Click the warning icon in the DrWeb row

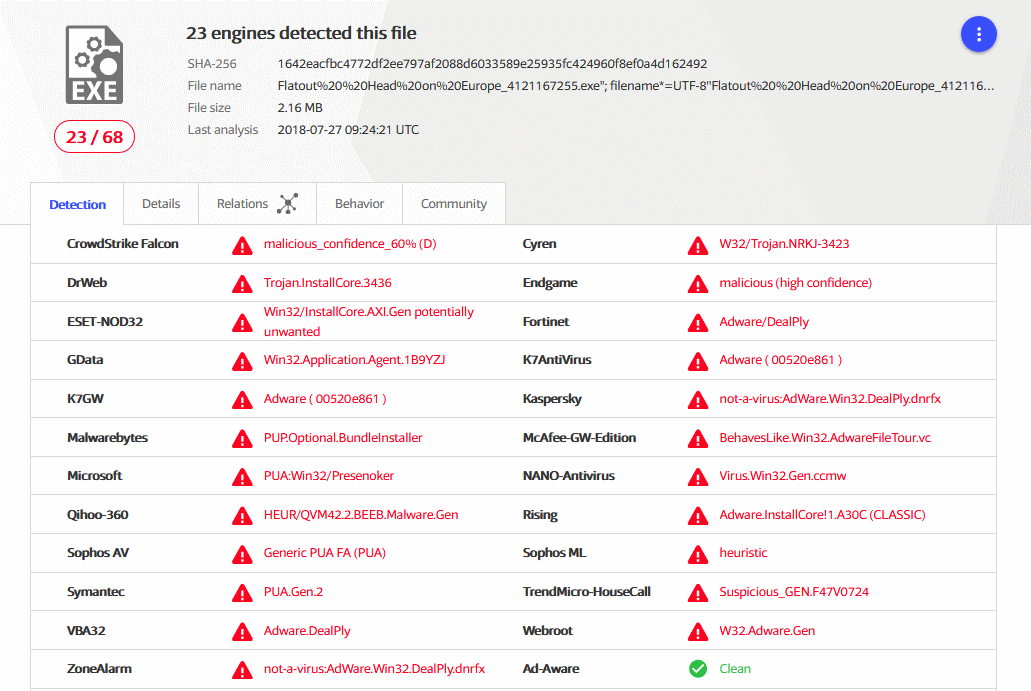tap(242, 285)
